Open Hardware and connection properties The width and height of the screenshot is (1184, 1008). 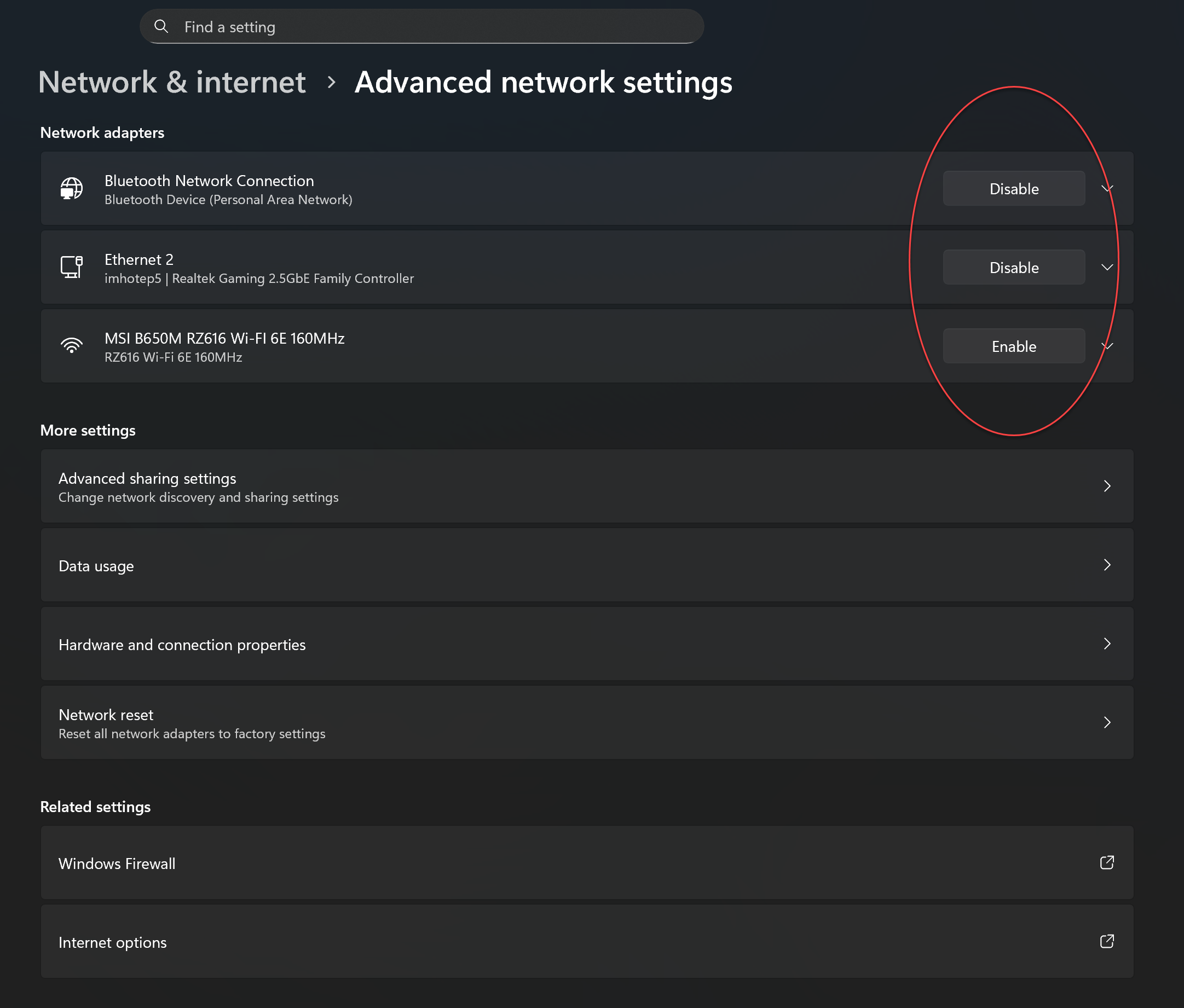182,645
